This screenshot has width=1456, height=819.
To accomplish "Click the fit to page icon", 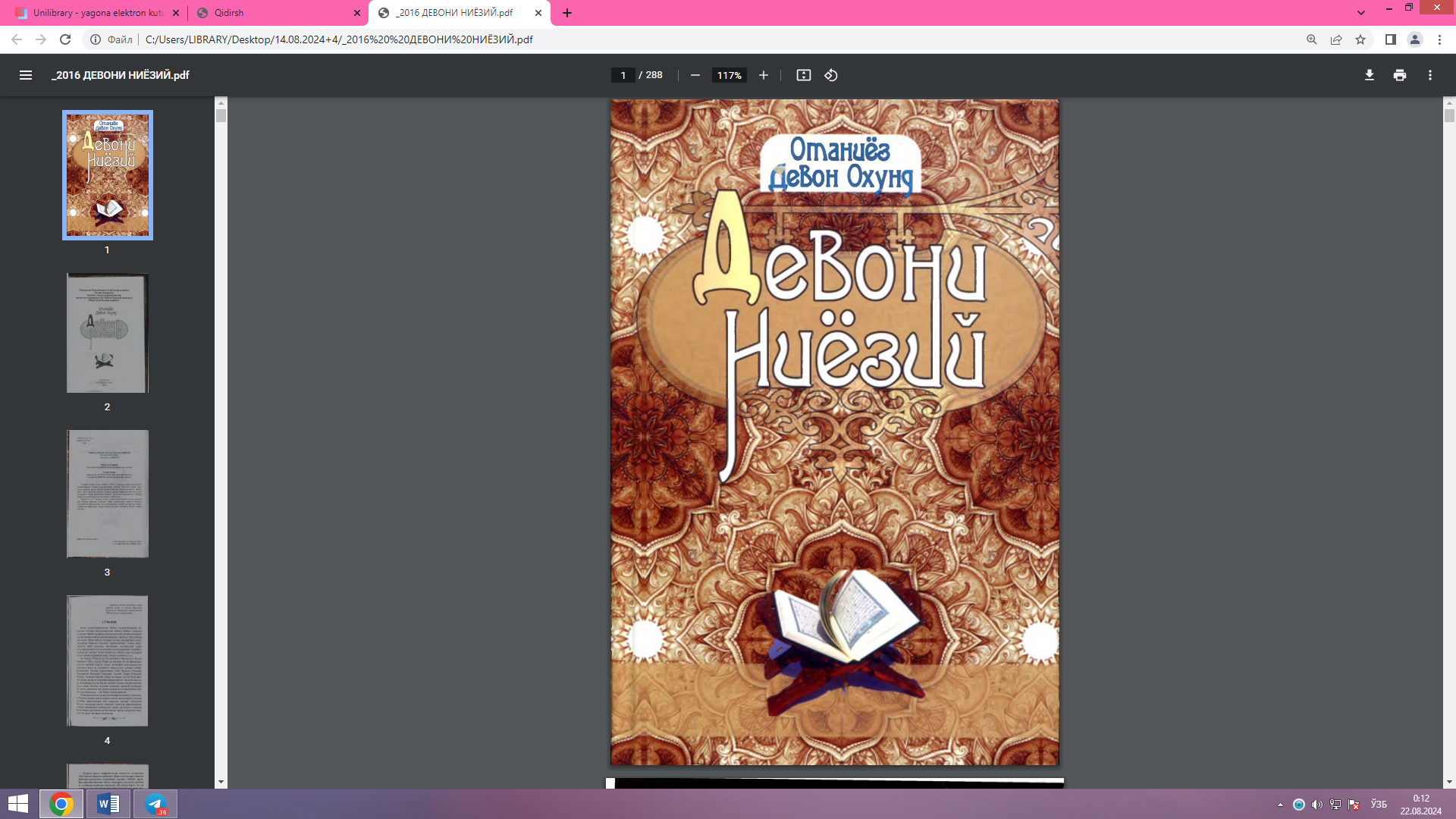I will pyautogui.click(x=804, y=75).
